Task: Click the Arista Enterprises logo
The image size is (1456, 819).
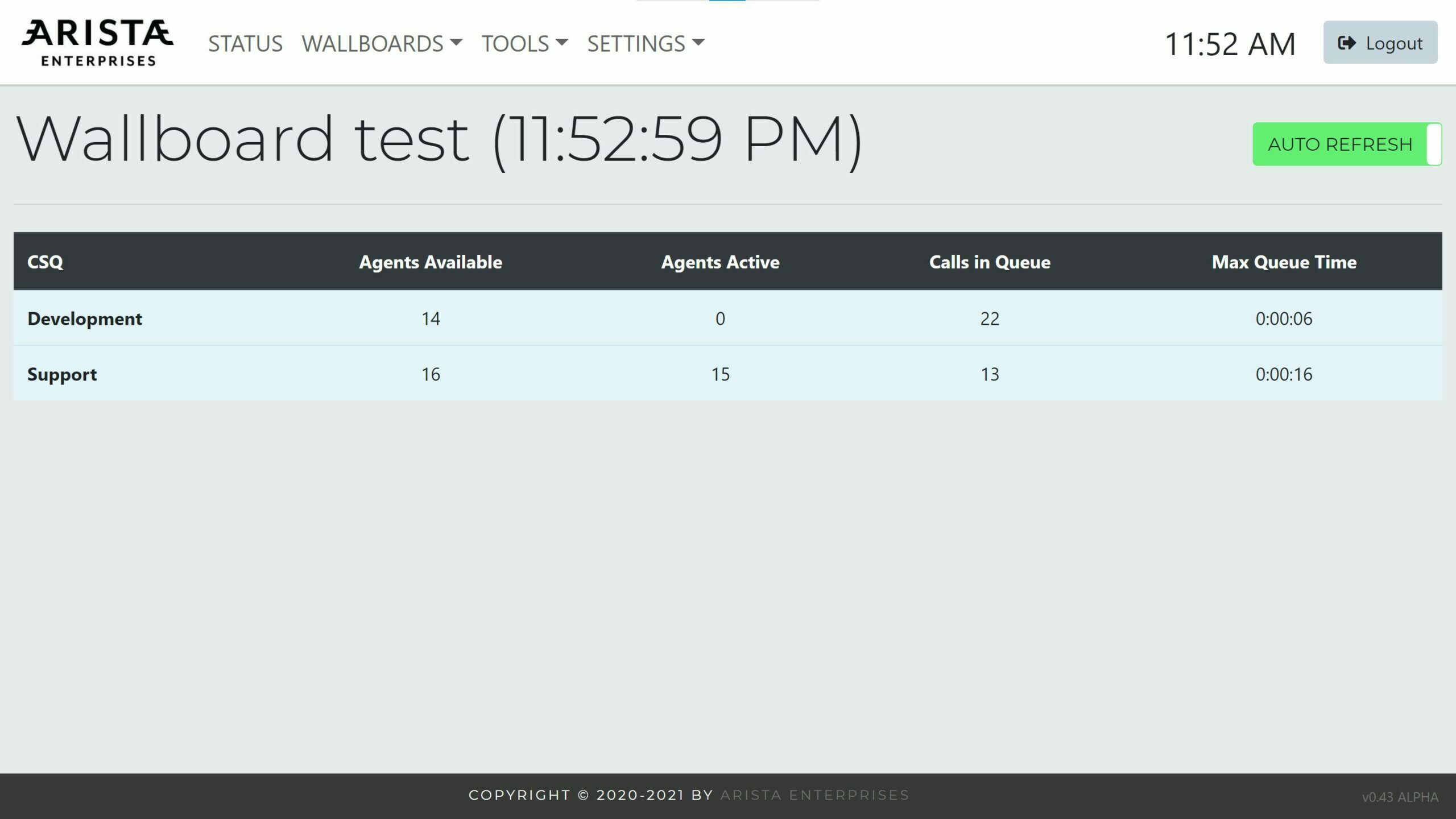Action: 97,43
